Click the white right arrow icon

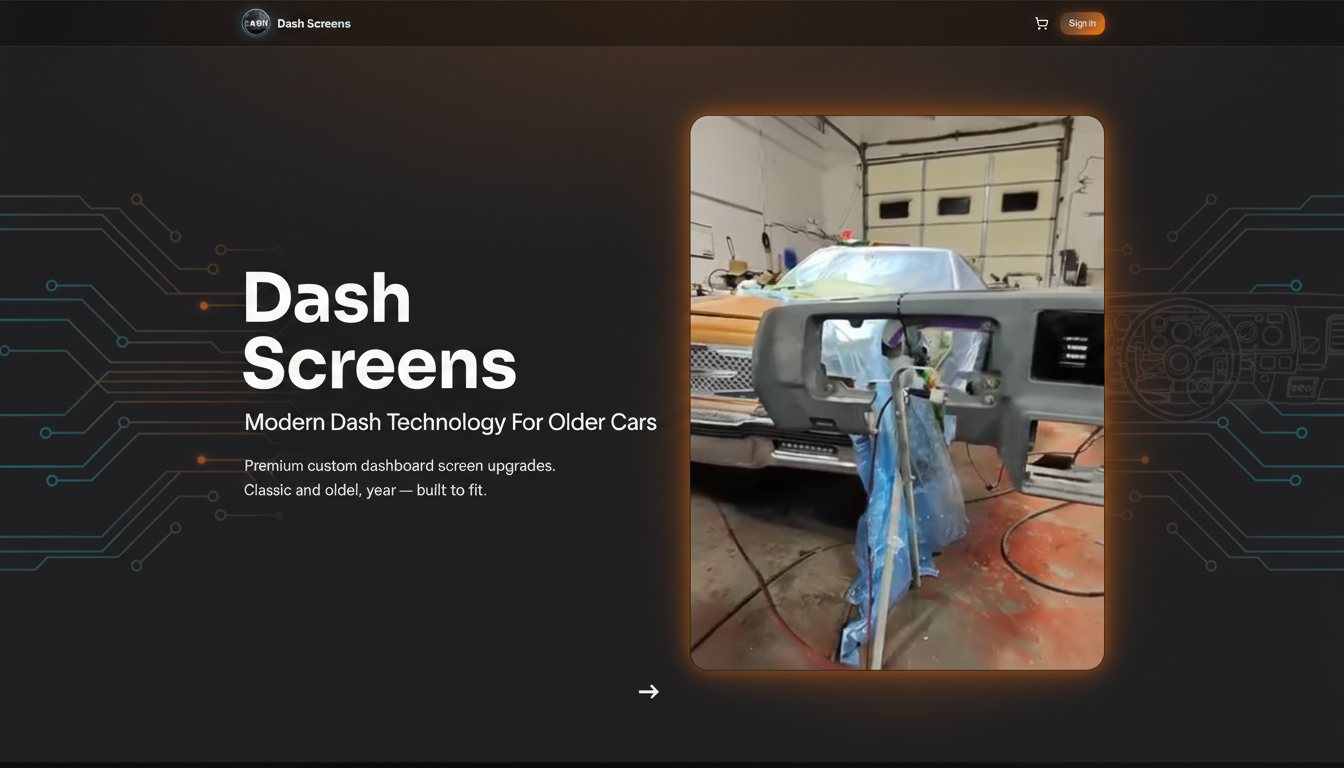pos(649,691)
